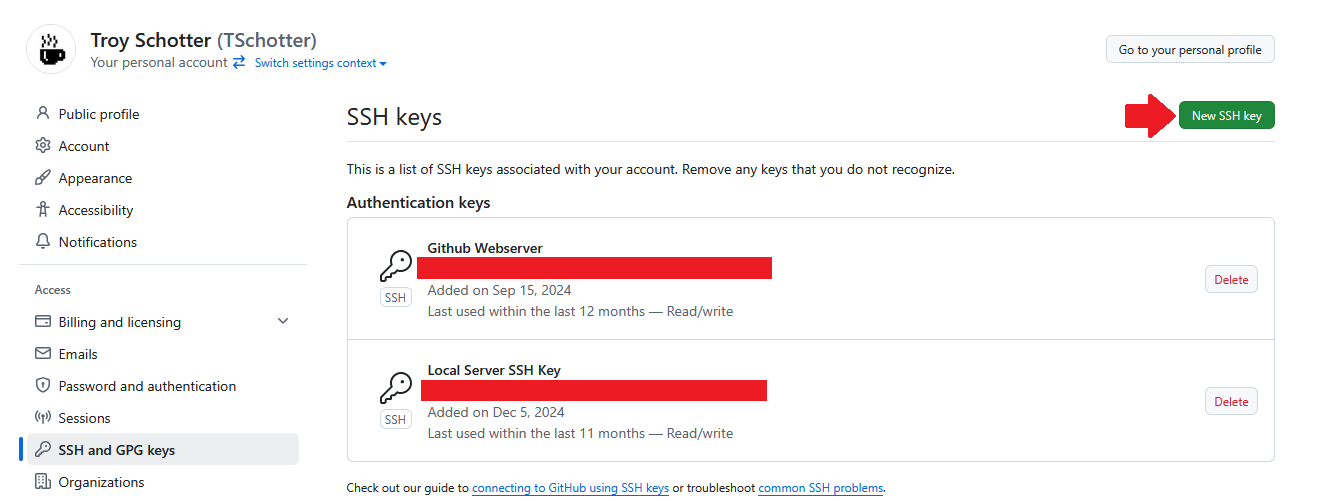Viewport: 1337px width, 501px height.
Task: Open connecting to GitHub using SSH keys link
Action: point(570,488)
